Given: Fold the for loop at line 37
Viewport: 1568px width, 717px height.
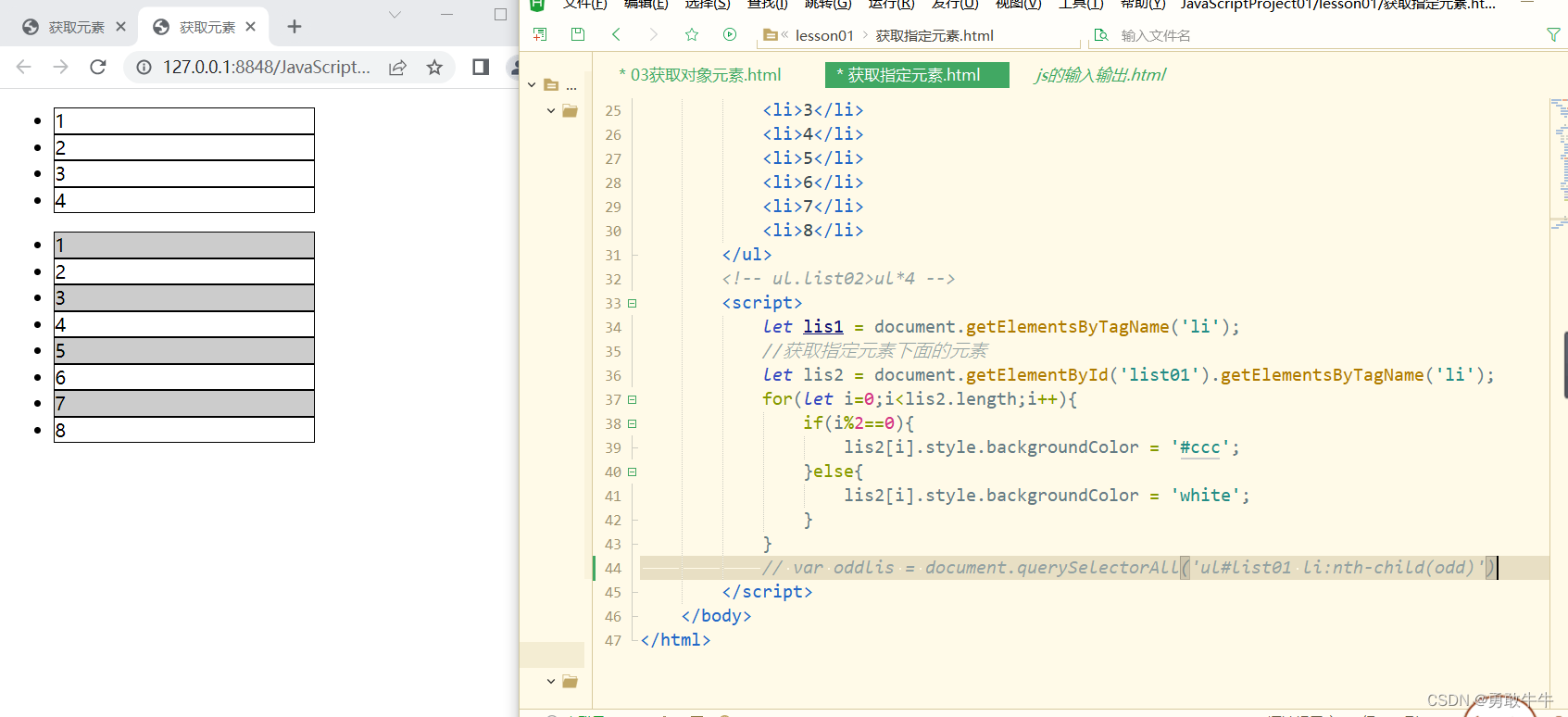Looking at the screenshot, I should (633, 399).
